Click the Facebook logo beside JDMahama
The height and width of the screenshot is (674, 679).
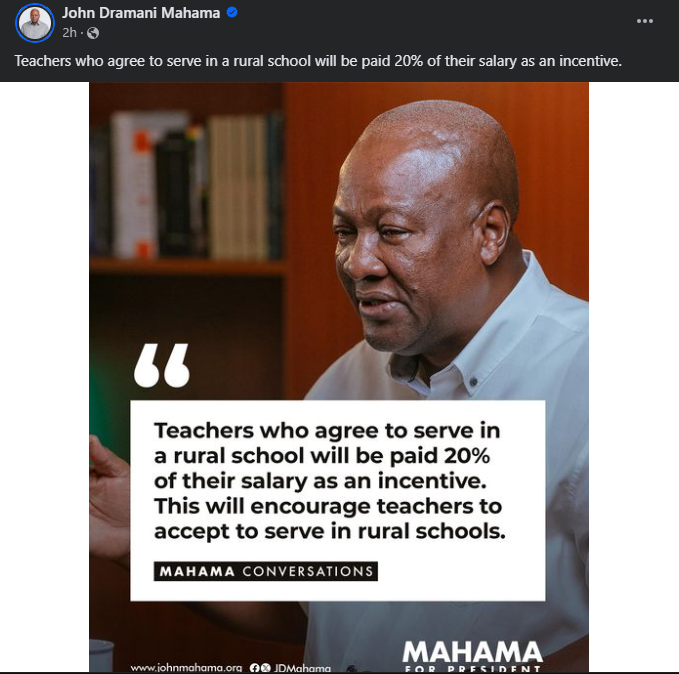click(255, 668)
